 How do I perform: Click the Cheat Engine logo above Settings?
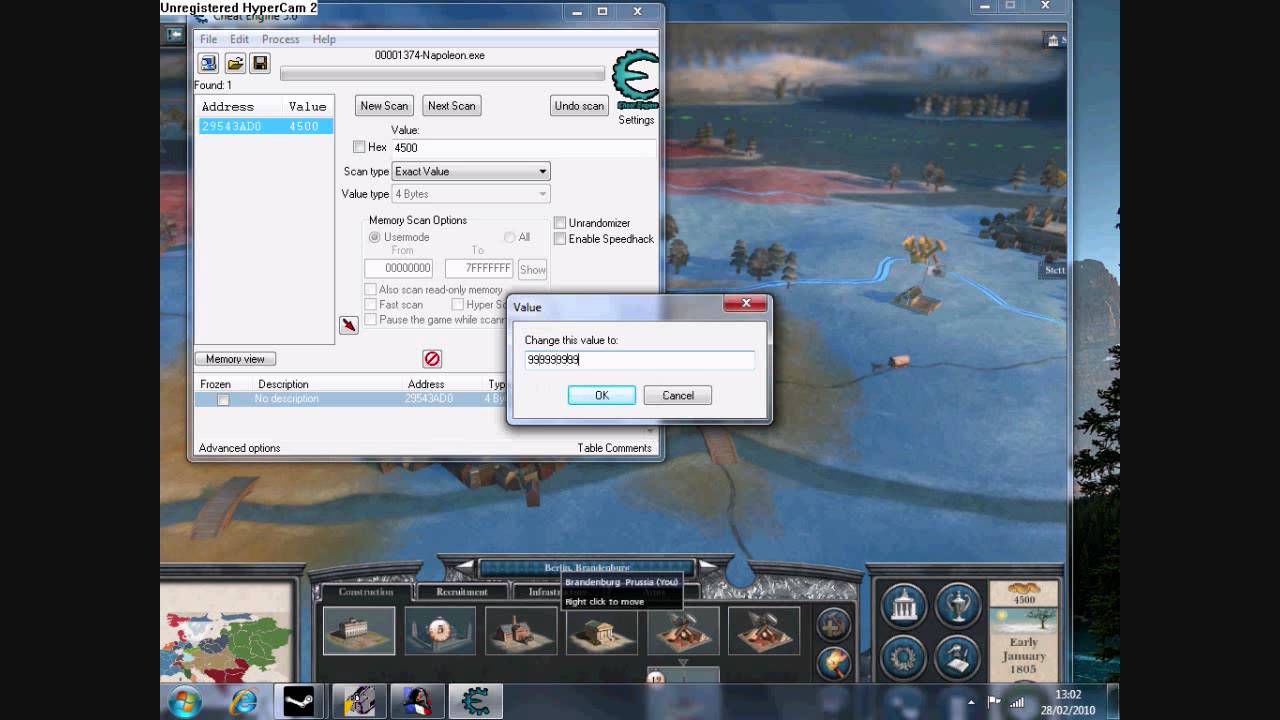(x=635, y=80)
